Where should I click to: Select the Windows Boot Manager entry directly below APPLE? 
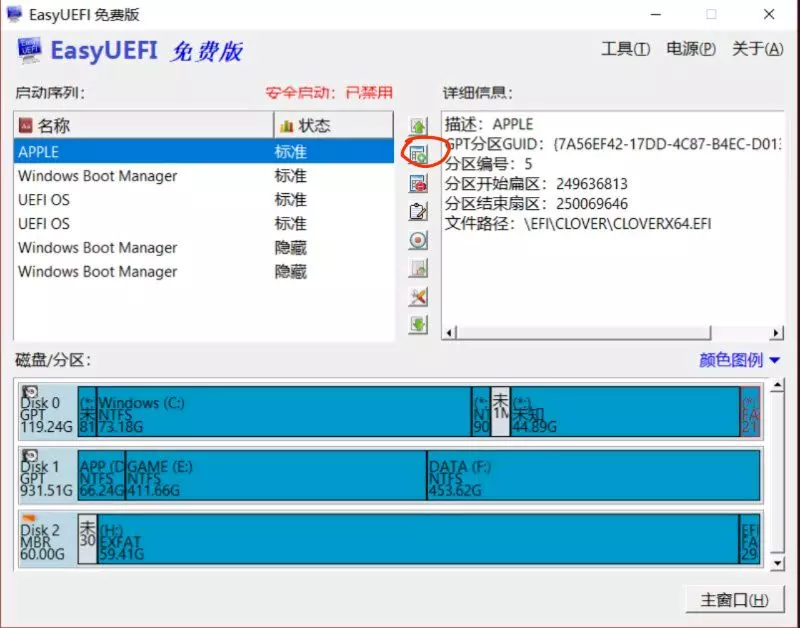tap(204, 175)
